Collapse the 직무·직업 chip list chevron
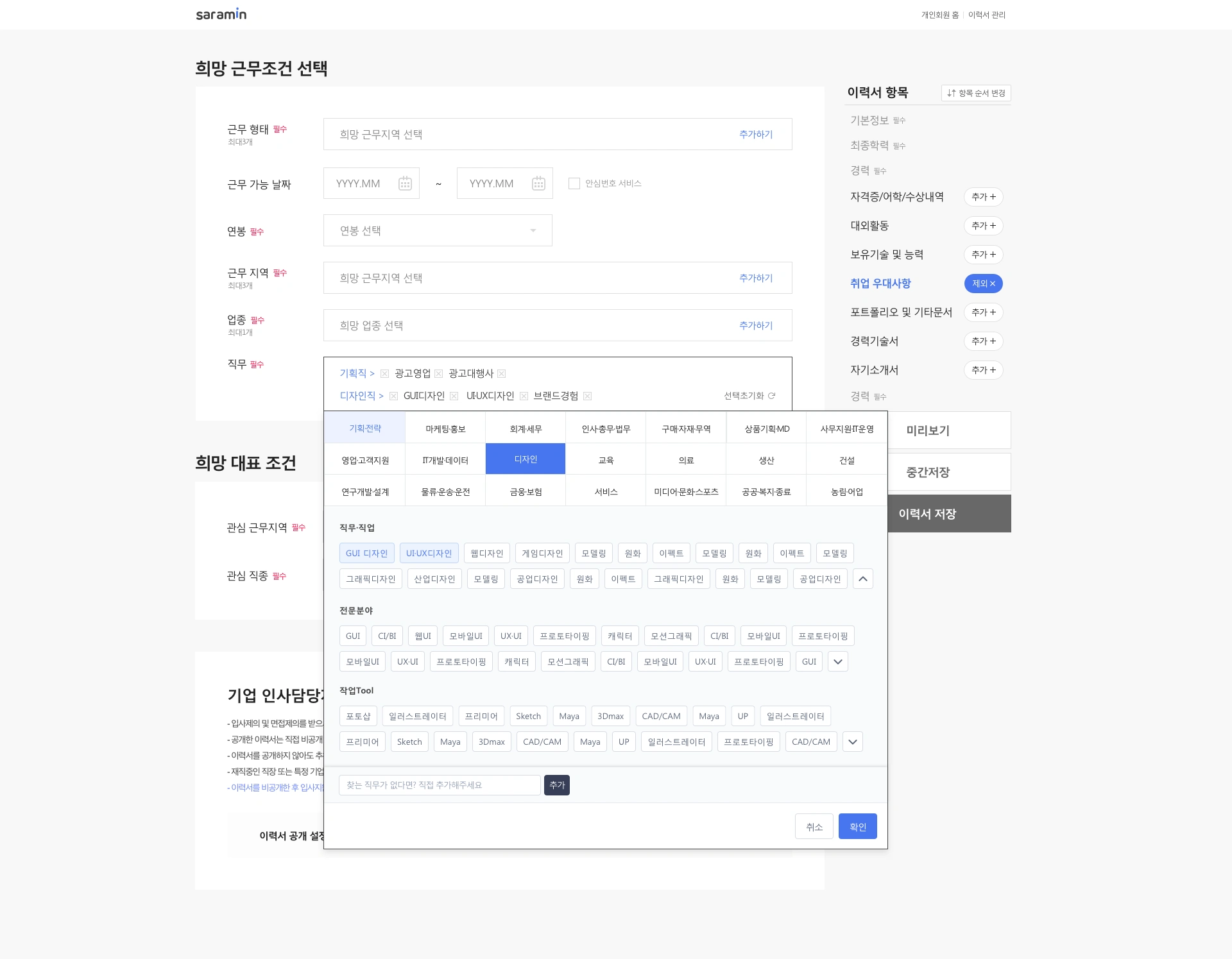The width and height of the screenshot is (1232, 959). pyautogui.click(x=863, y=579)
